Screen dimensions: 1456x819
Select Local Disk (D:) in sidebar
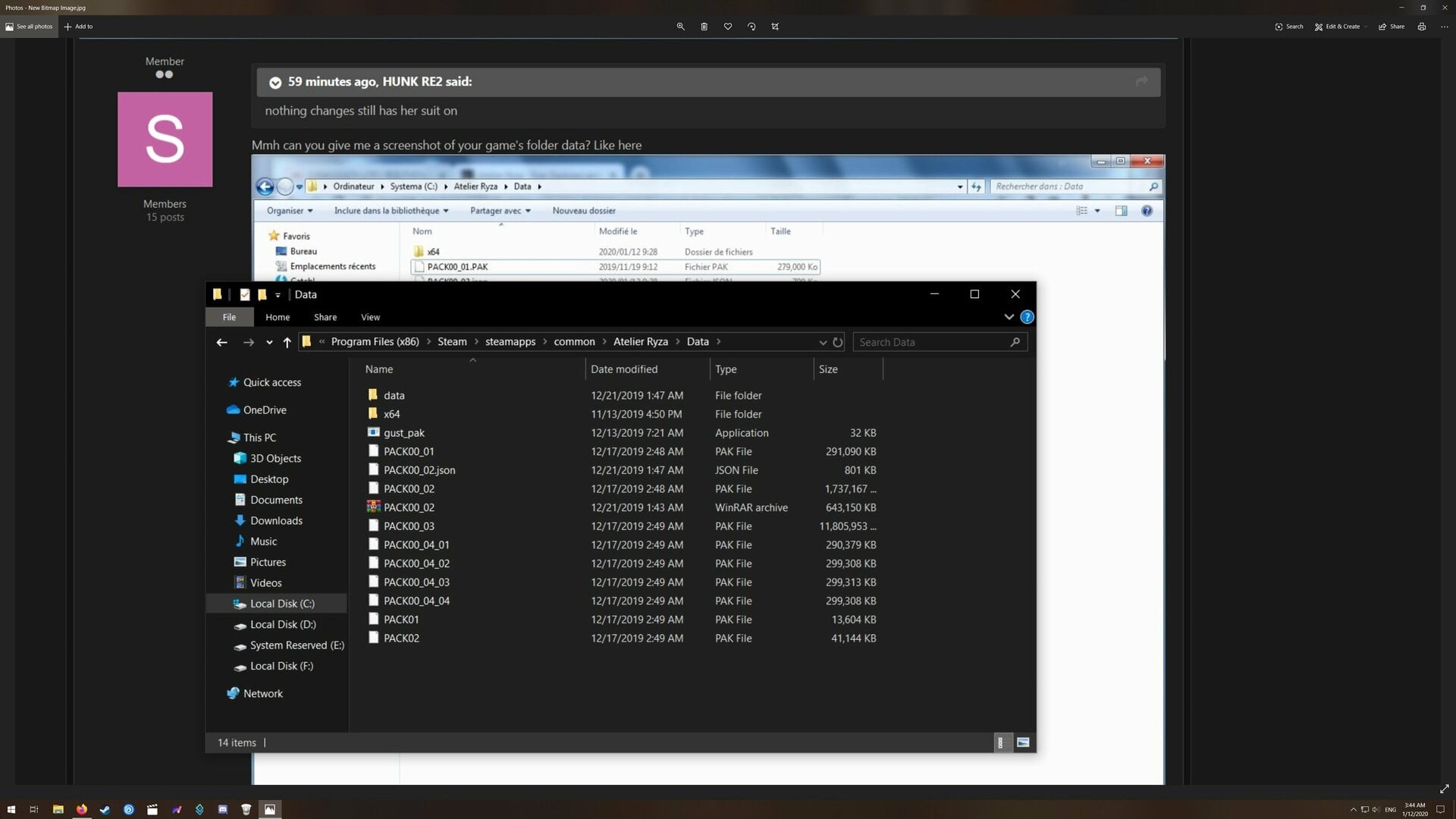point(283,625)
